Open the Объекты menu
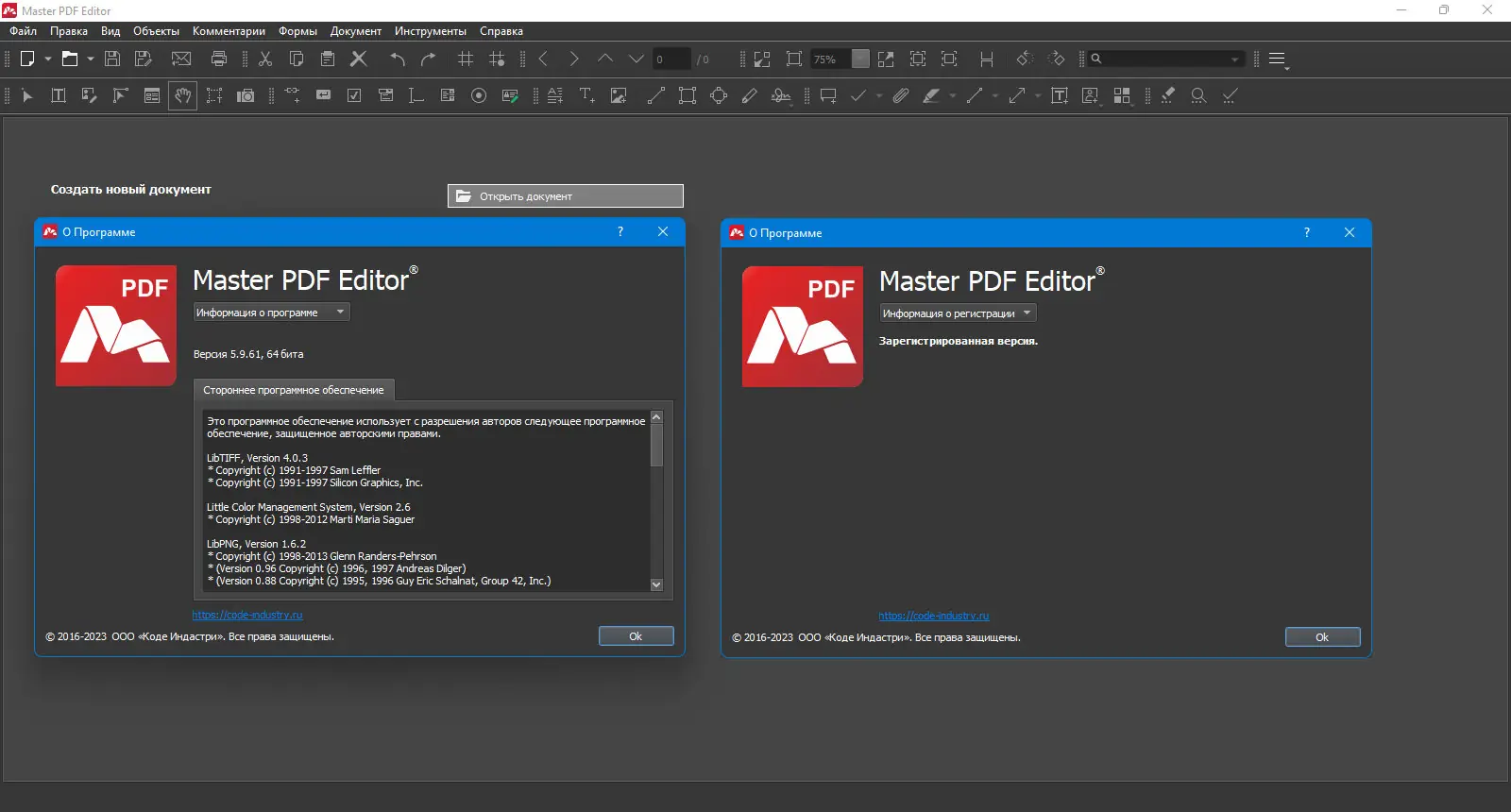The image size is (1511, 812). (156, 31)
